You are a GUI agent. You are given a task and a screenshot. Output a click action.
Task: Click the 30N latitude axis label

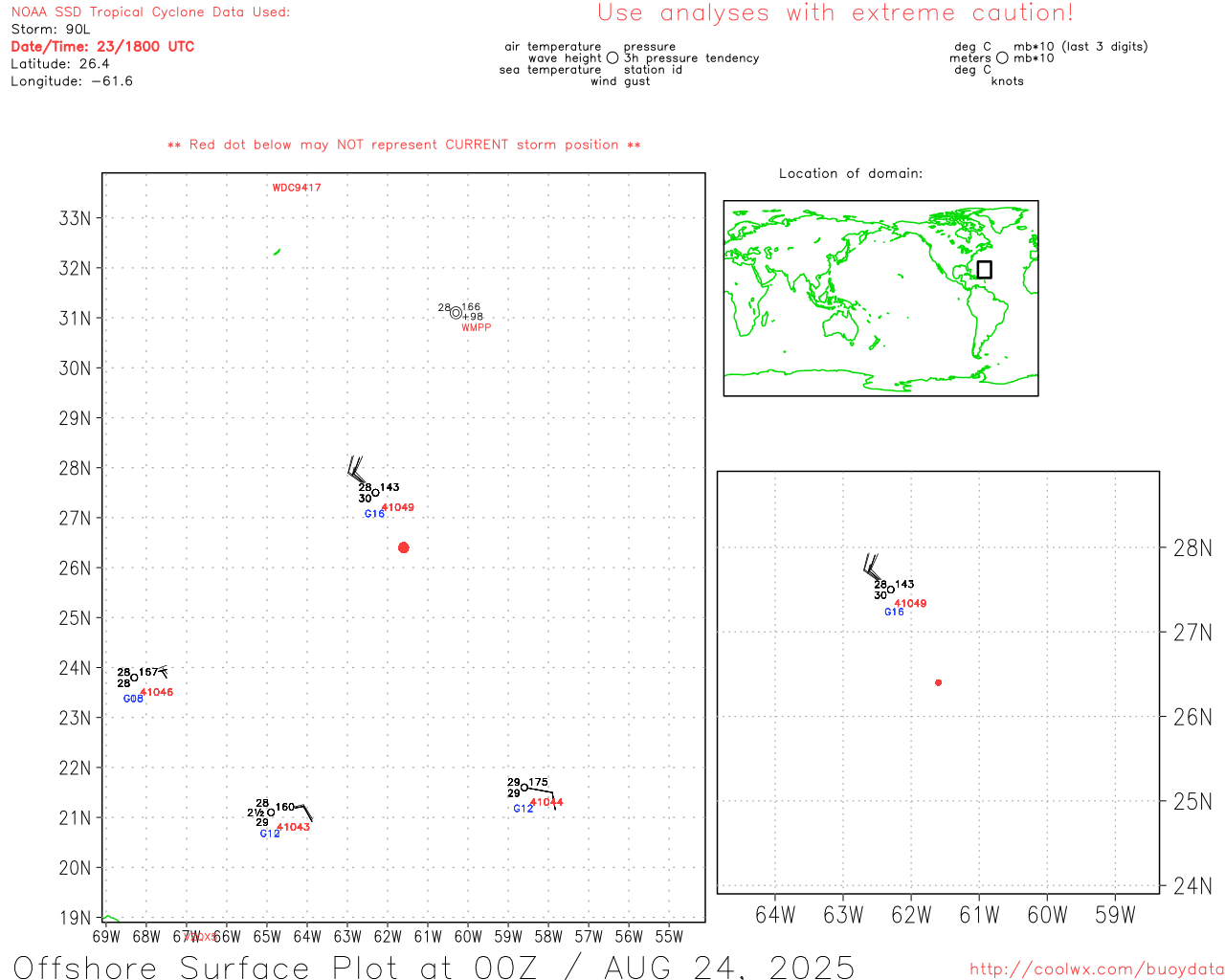pos(75,368)
